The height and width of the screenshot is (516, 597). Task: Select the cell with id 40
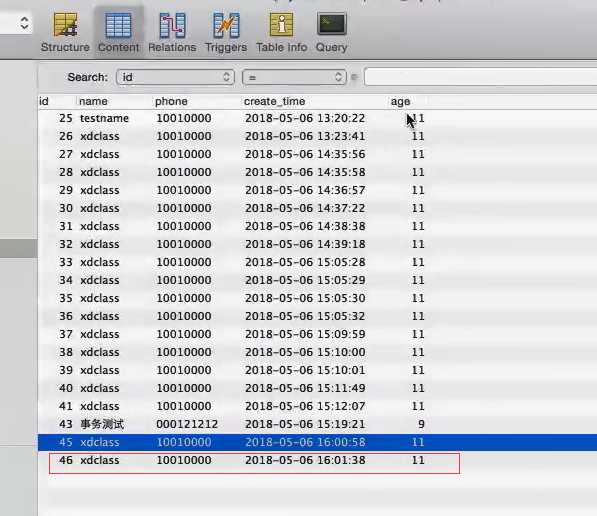65,388
